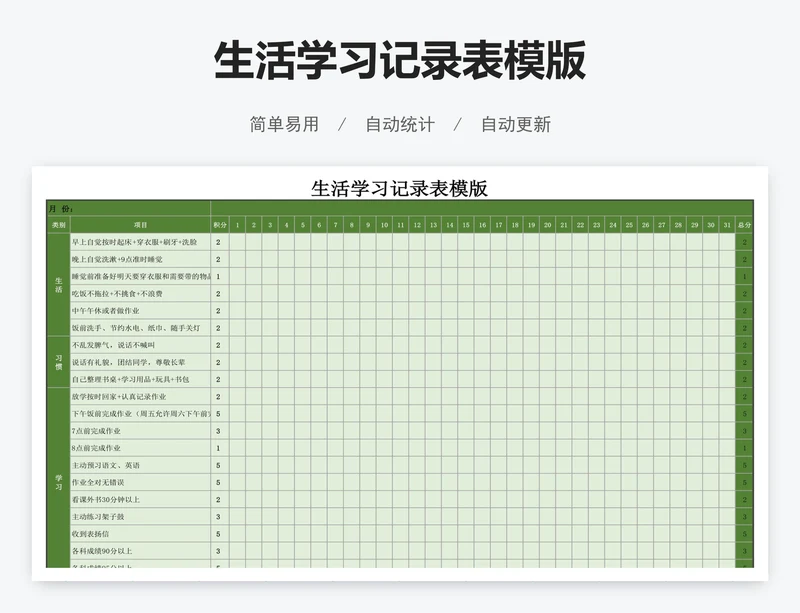This screenshot has height=613, width=800.
Task: Click row 说话有礼貌,团结同学,尊敬长辈
Action: tap(140, 362)
